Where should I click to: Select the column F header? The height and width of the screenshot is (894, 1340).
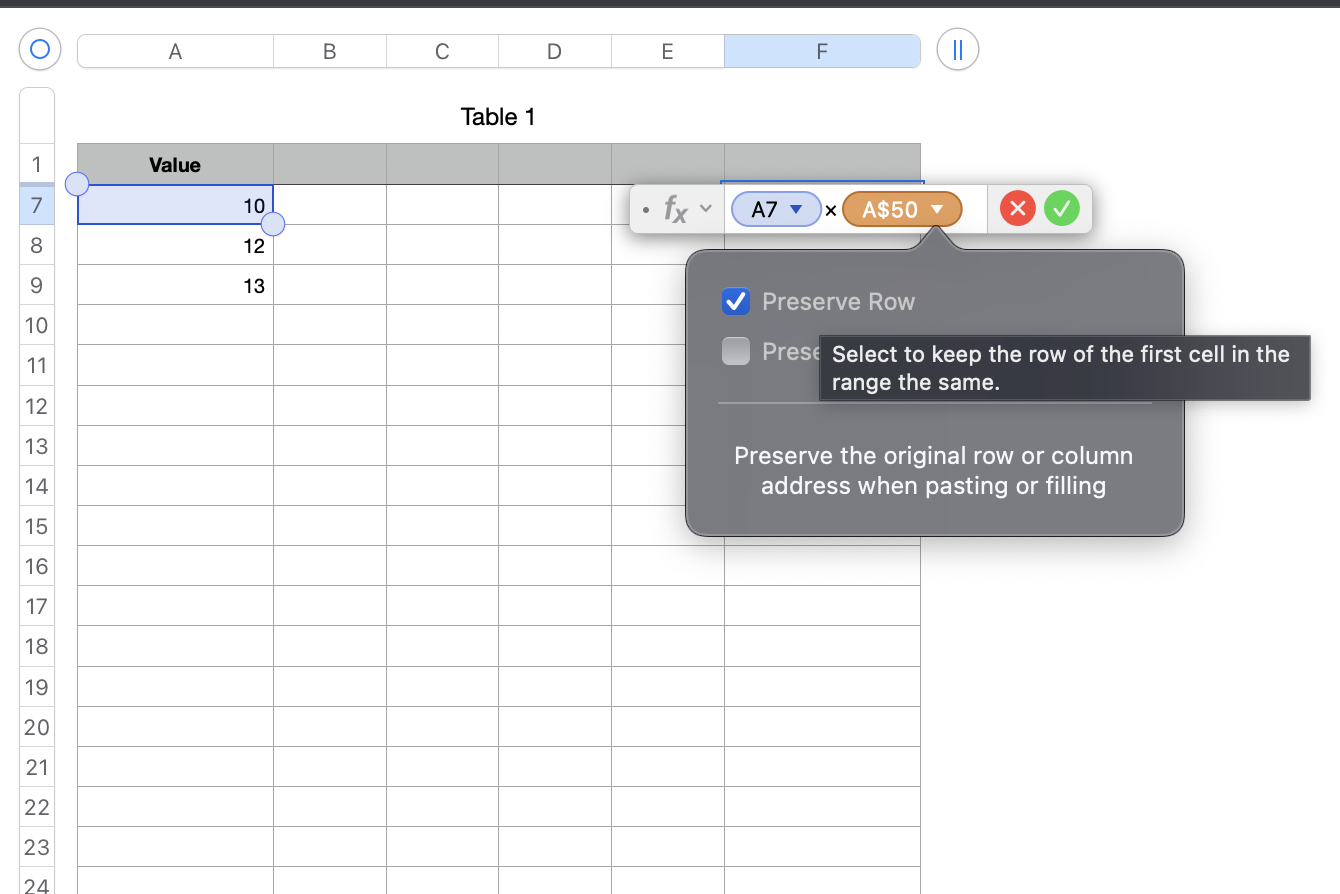822,50
